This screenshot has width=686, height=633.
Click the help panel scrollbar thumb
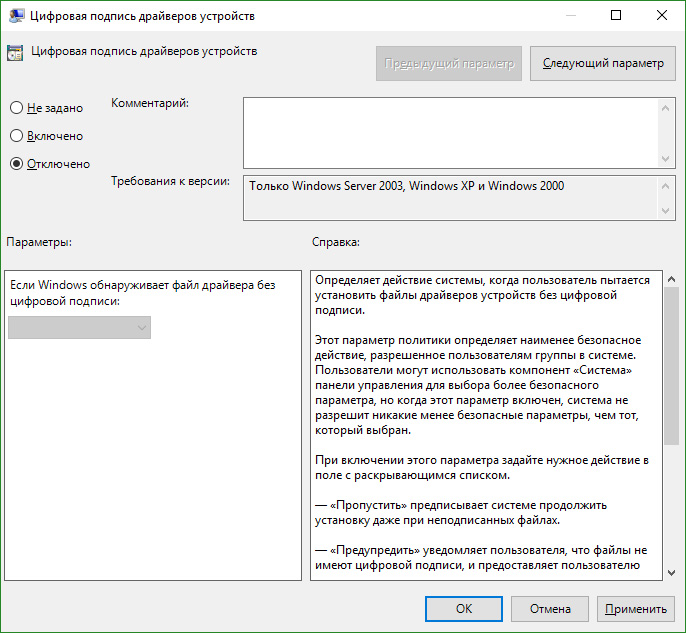(x=670, y=365)
